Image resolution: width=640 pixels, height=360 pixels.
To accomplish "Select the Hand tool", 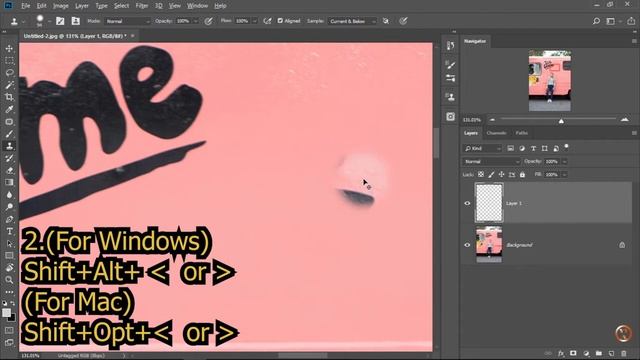I will click(x=9, y=268).
